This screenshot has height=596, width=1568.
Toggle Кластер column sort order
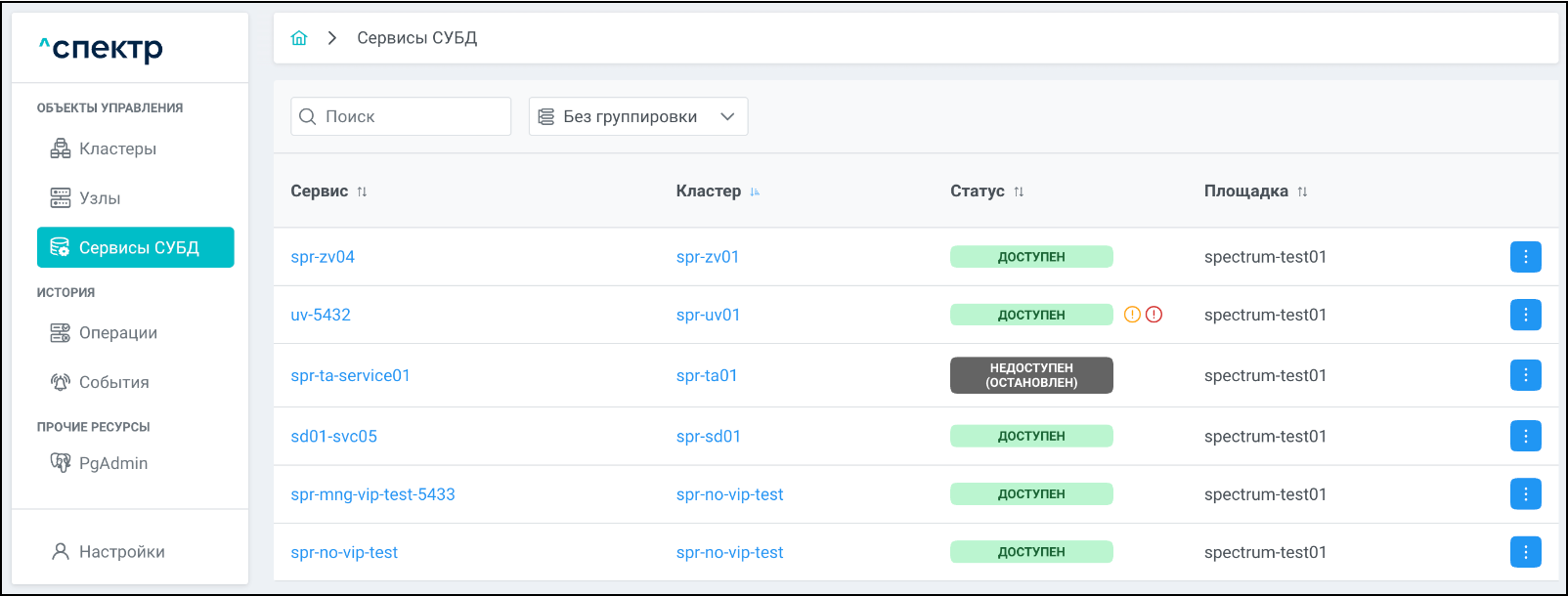coord(755,192)
